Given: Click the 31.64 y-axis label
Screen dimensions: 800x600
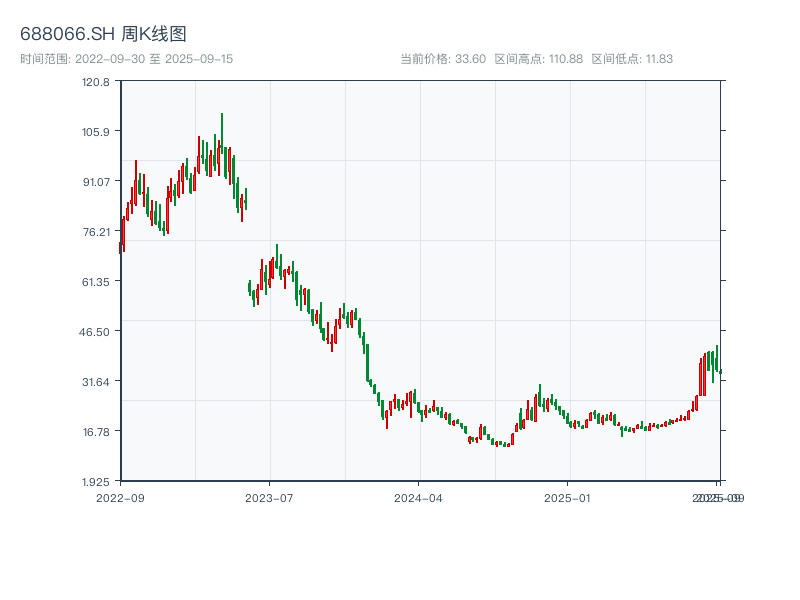Looking at the screenshot, I should pyautogui.click(x=96, y=382).
